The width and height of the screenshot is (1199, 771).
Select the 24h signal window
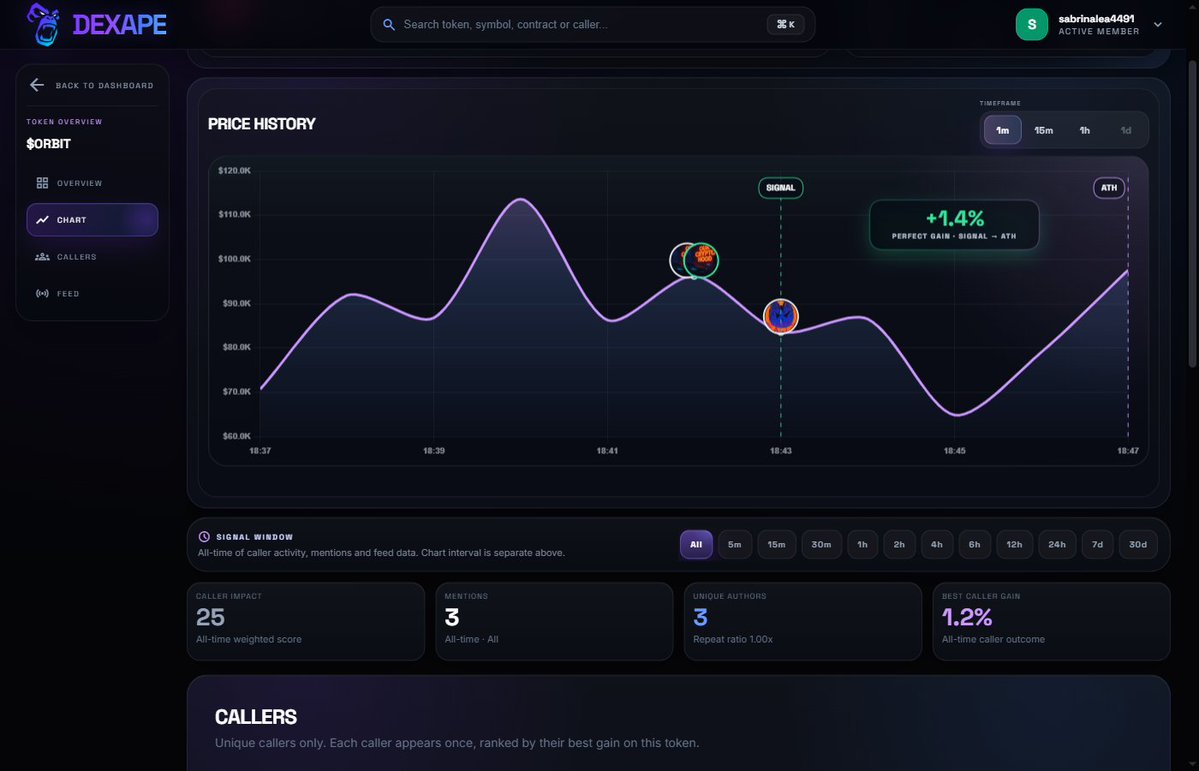click(x=1057, y=545)
